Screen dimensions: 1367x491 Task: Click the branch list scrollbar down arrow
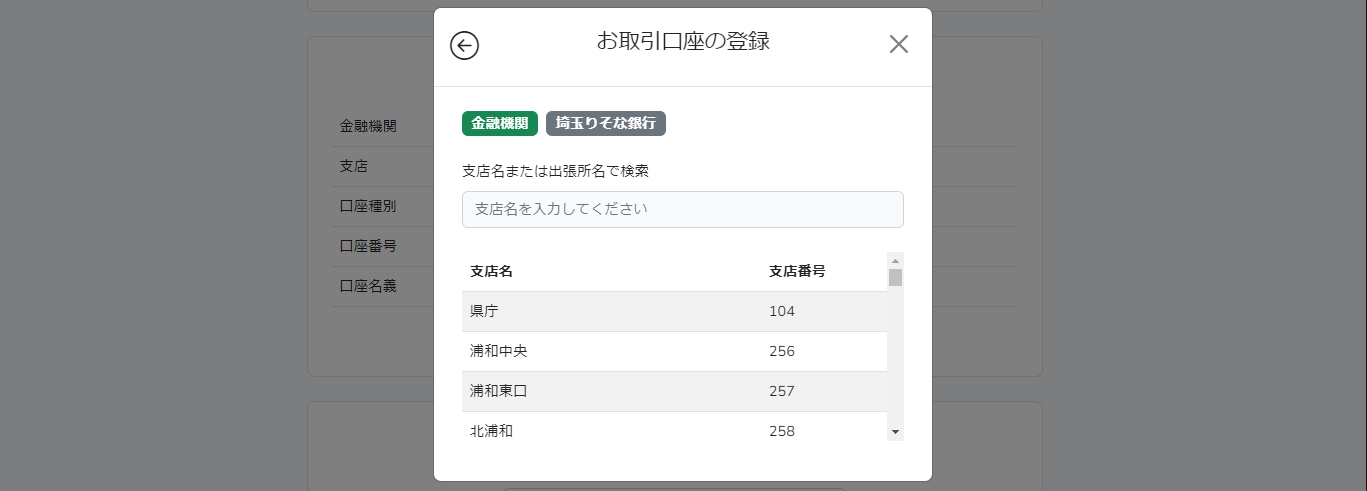point(895,432)
